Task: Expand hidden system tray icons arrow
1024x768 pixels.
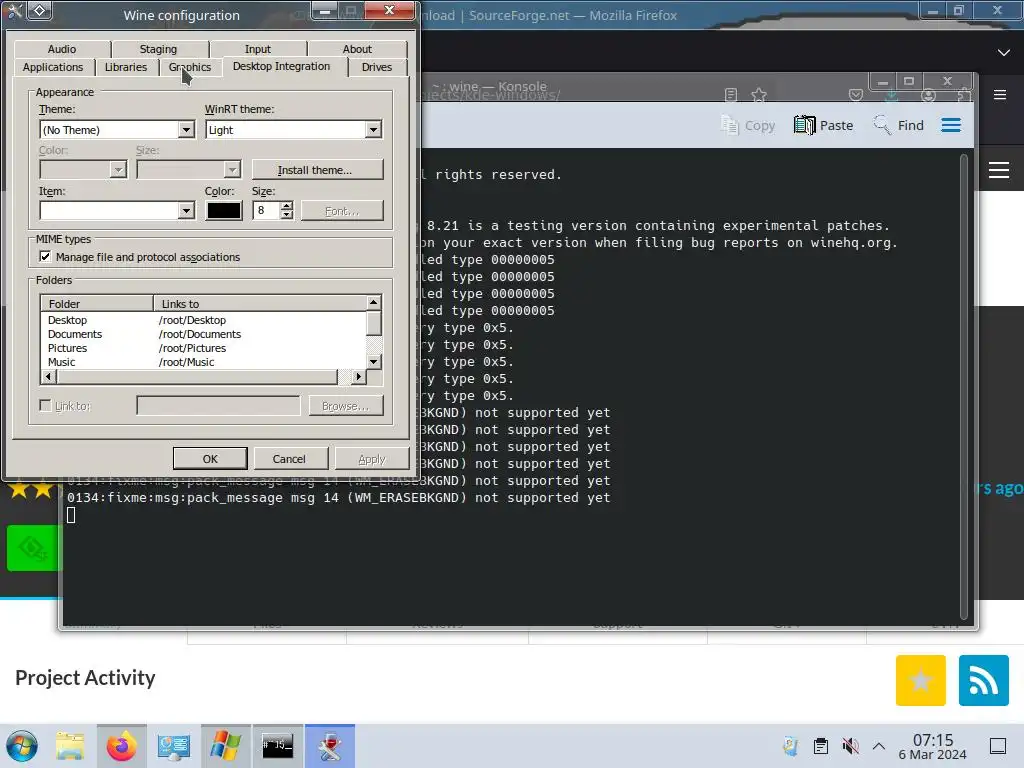Action: pyautogui.click(x=879, y=746)
